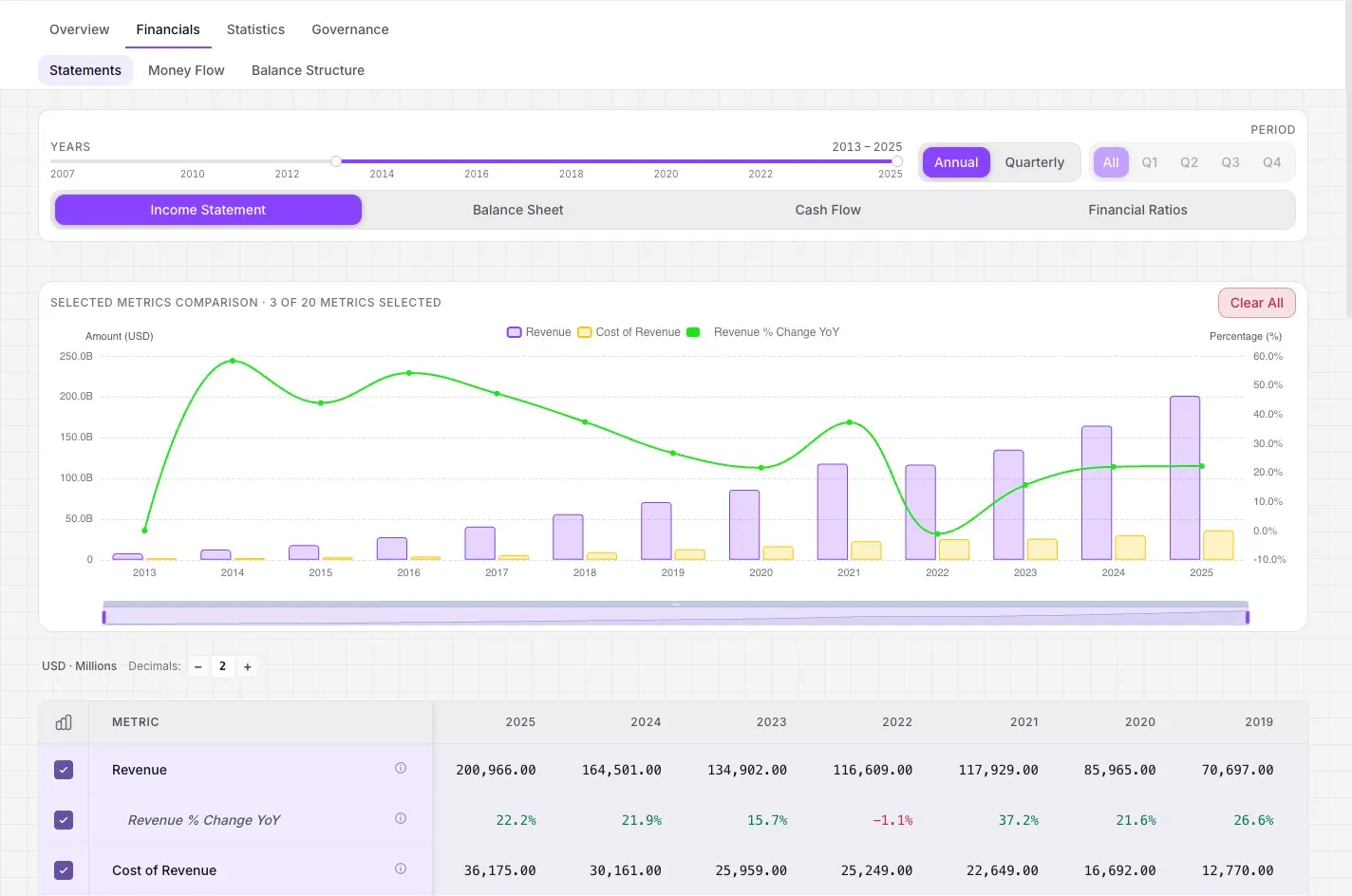Uncheck Revenue % Change YoY checkbox
Viewport: 1352px width, 896px height.
pyautogui.click(x=64, y=820)
